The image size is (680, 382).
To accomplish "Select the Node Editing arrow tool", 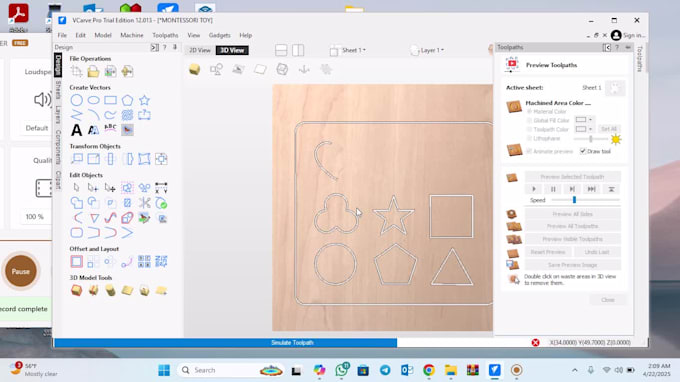I will pos(93,188).
